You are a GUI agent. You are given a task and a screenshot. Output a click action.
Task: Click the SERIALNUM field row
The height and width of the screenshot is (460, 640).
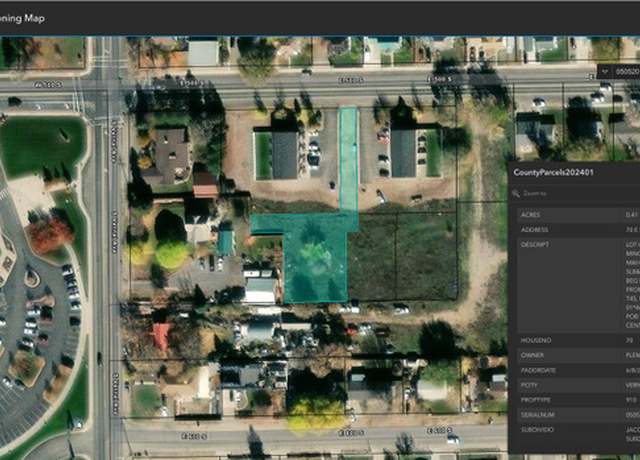point(578,415)
